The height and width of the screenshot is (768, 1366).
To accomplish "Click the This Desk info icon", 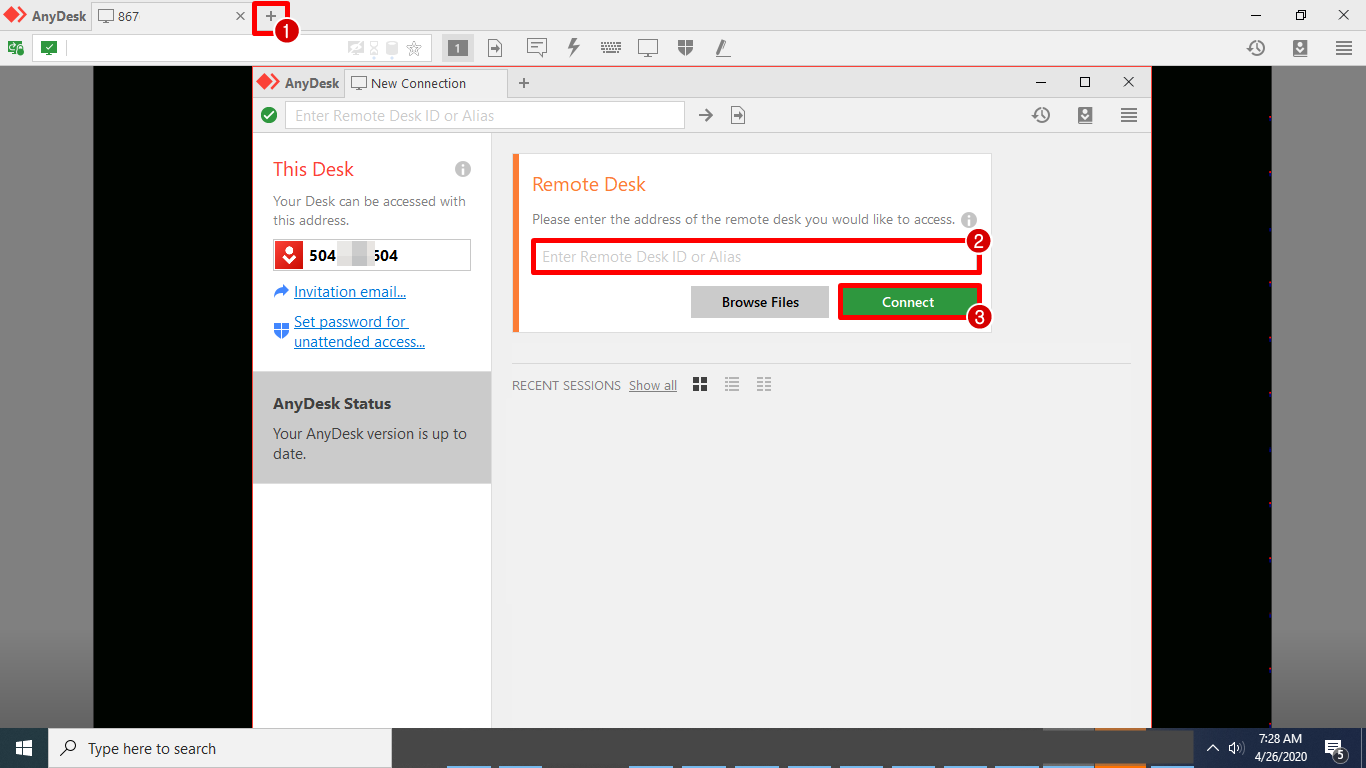I will (462, 169).
